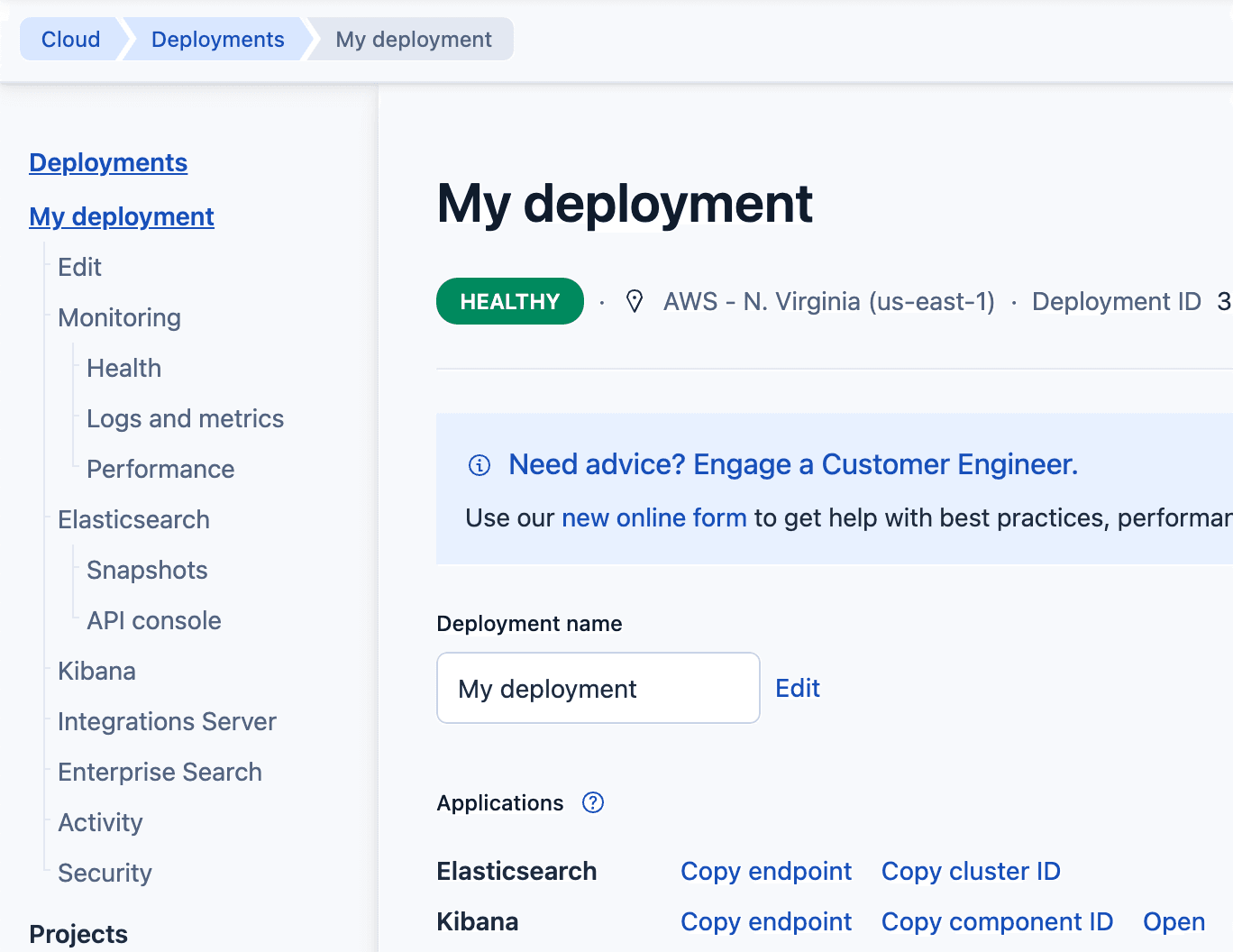This screenshot has width=1233, height=952.
Task: Open the Edit page from the sidebar
Action: pyautogui.click(x=79, y=267)
